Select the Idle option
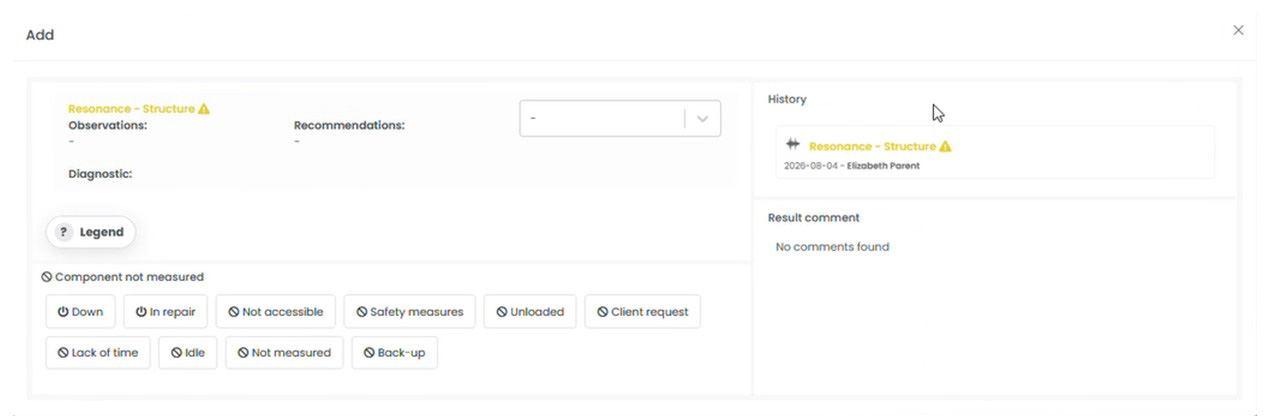The height and width of the screenshot is (416, 1264). pos(188,353)
